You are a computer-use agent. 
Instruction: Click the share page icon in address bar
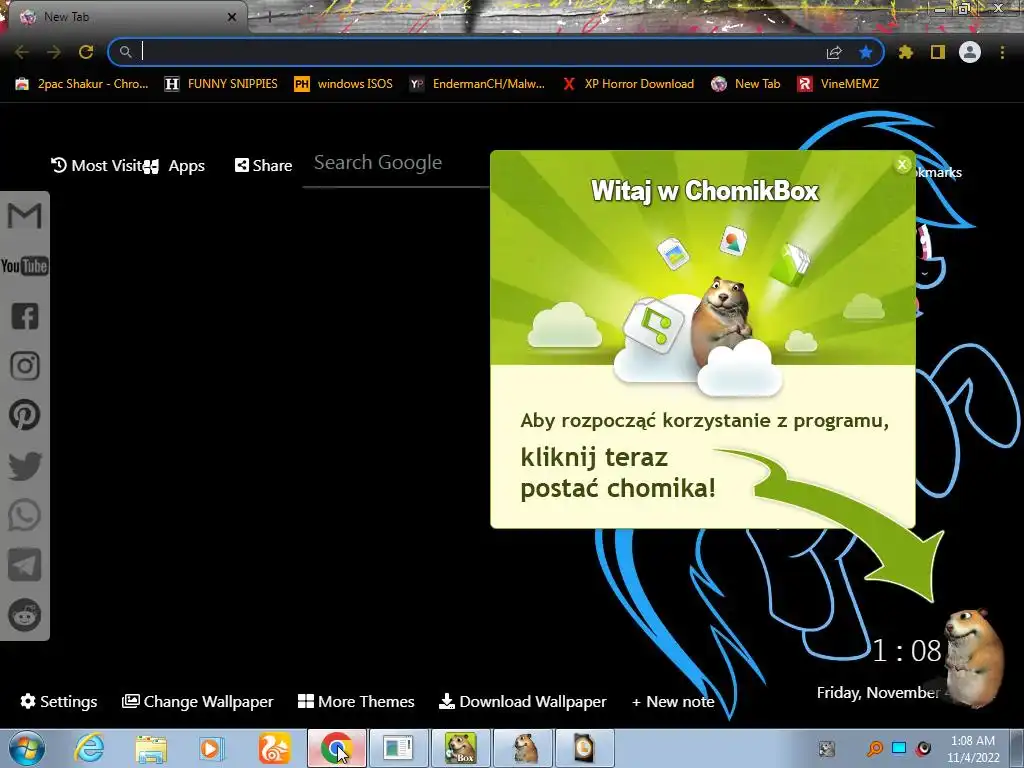pos(834,52)
